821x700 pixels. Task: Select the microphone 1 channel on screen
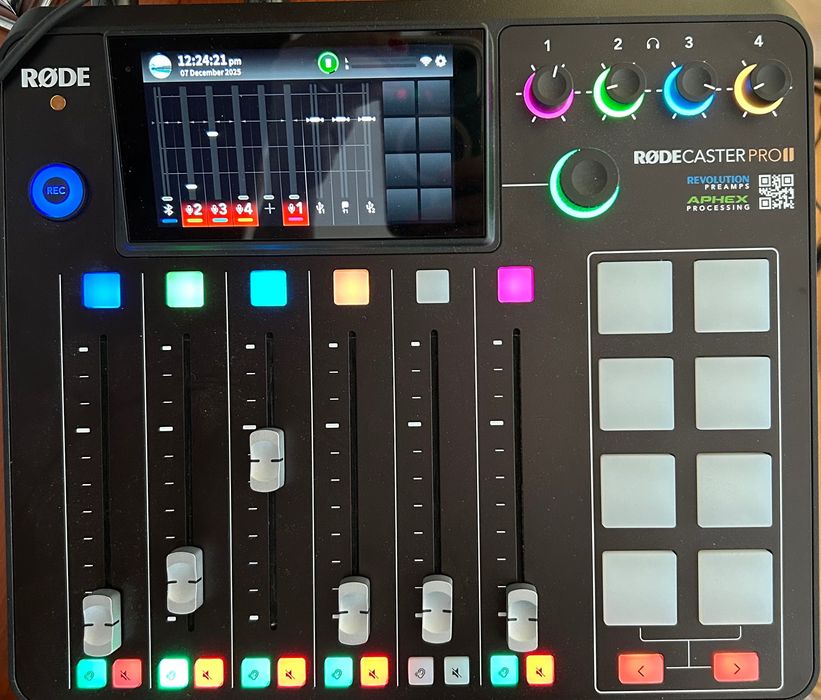(295, 212)
